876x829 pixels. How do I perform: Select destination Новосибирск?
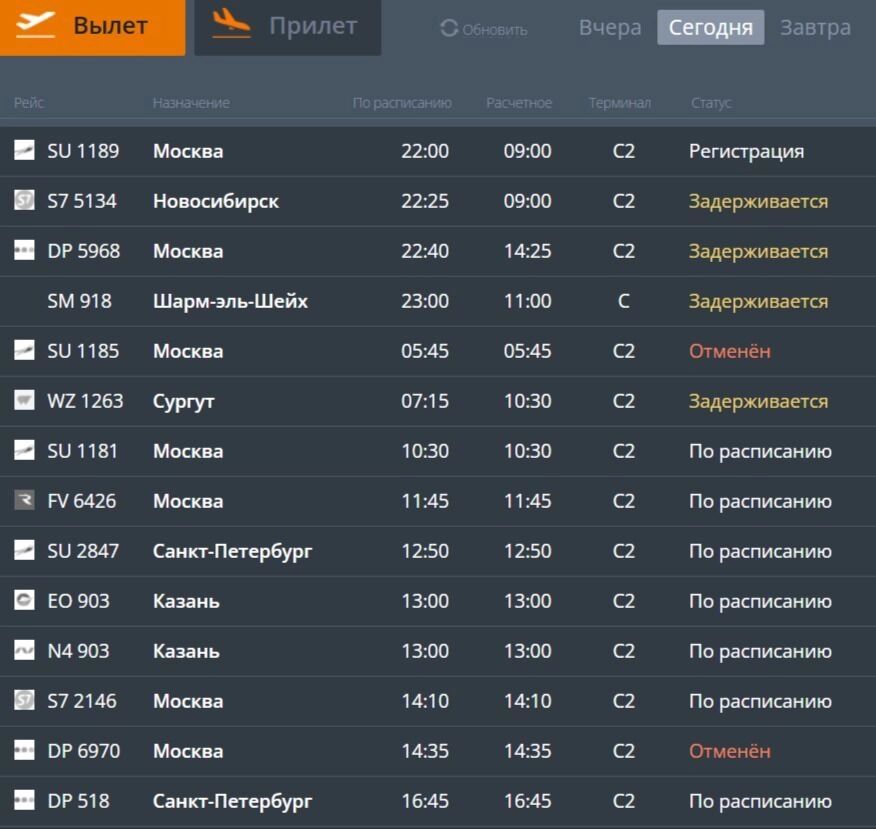pos(216,202)
